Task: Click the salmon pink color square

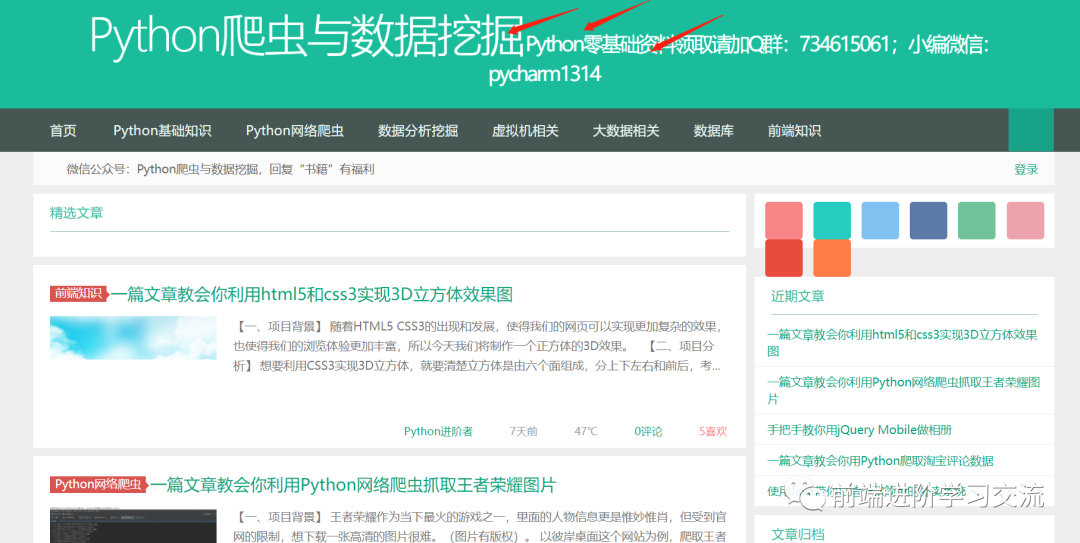Action: click(x=784, y=221)
